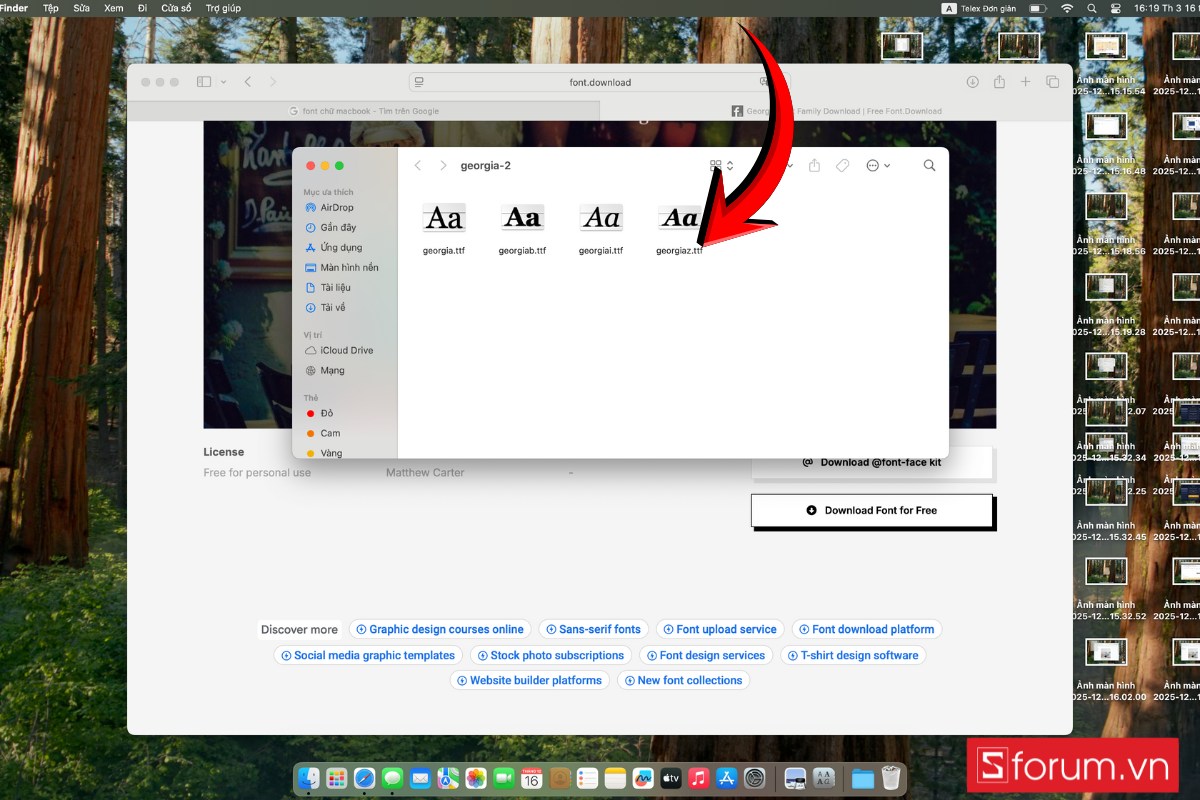Screen dimensions: 1200x800
Task: Launch Safari from the Dock
Action: pos(364,778)
